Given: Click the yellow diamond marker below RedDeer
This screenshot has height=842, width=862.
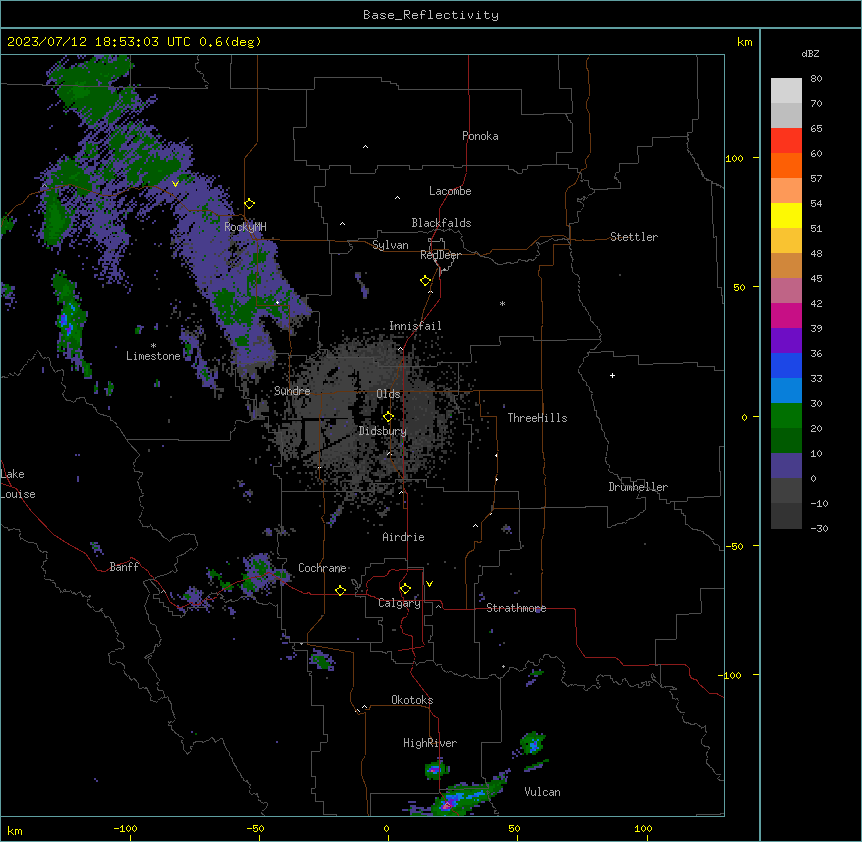Looking at the screenshot, I should click(425, 281).
